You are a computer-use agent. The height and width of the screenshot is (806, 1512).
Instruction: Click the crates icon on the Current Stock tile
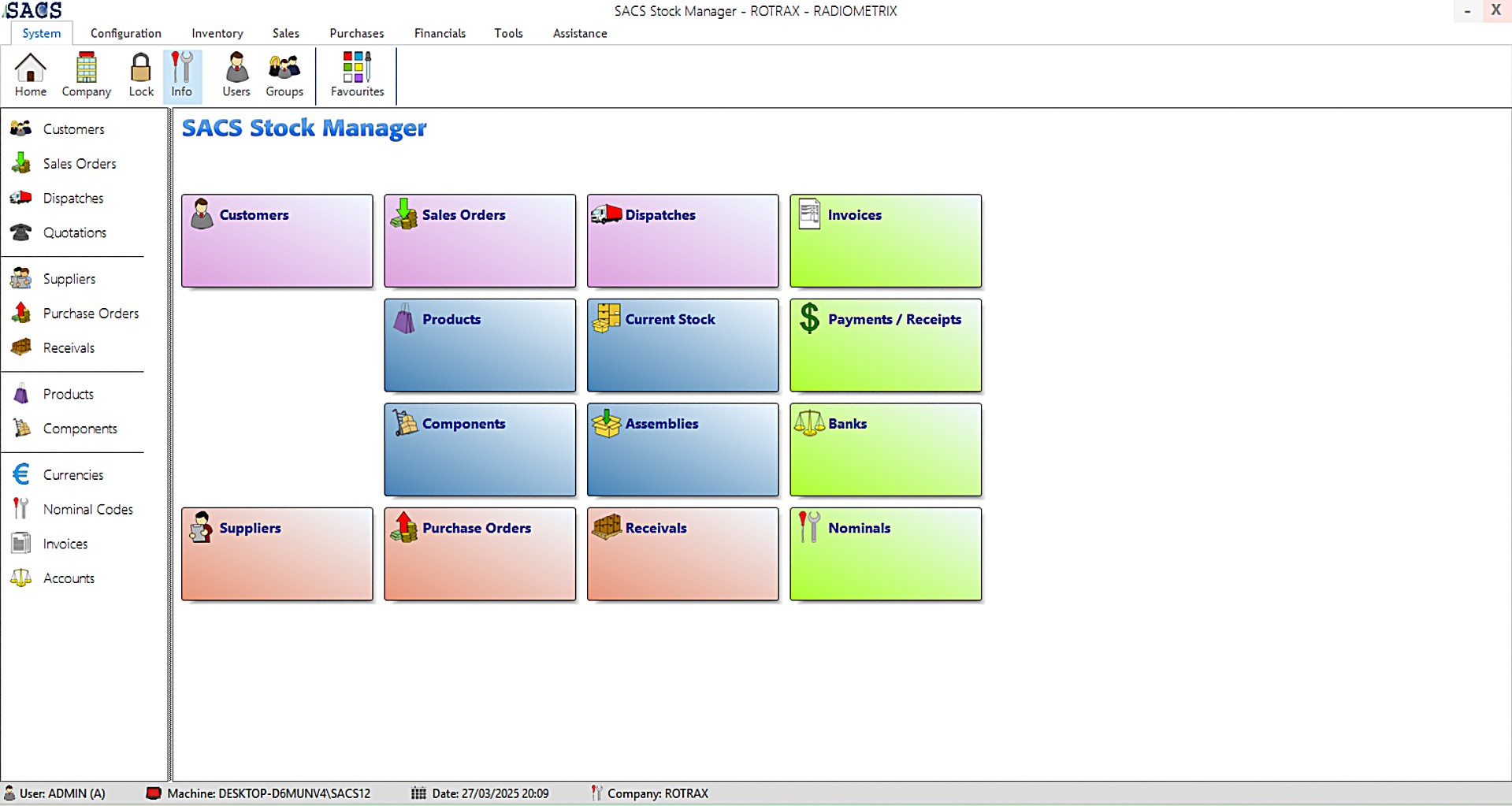tap(606, 318)
